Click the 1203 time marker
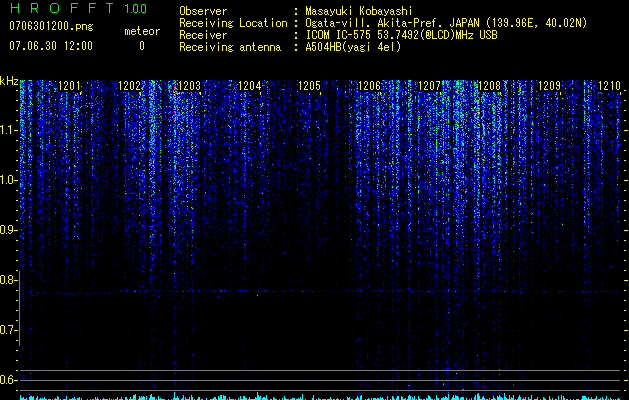The height and width of the screenshot is (400, 629). pyautogui.click(x=189, y=85)
